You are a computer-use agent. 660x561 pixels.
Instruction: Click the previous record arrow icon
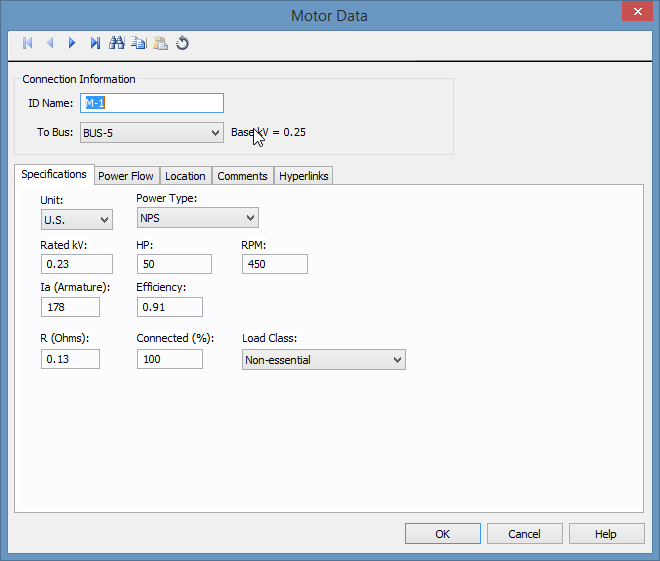[50, 43]
